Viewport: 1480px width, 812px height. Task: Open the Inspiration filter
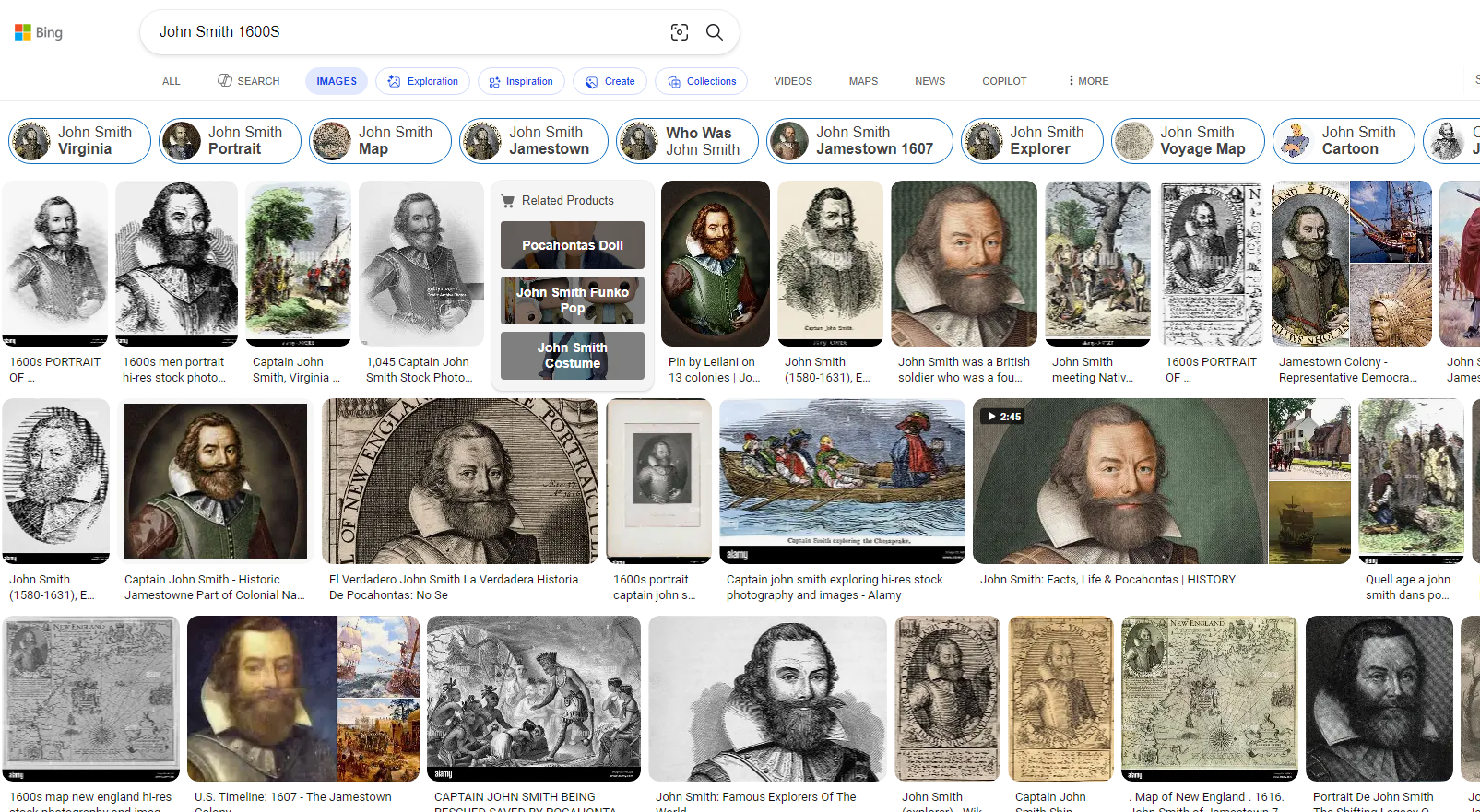pyautogui.click(x=521, y=81)
